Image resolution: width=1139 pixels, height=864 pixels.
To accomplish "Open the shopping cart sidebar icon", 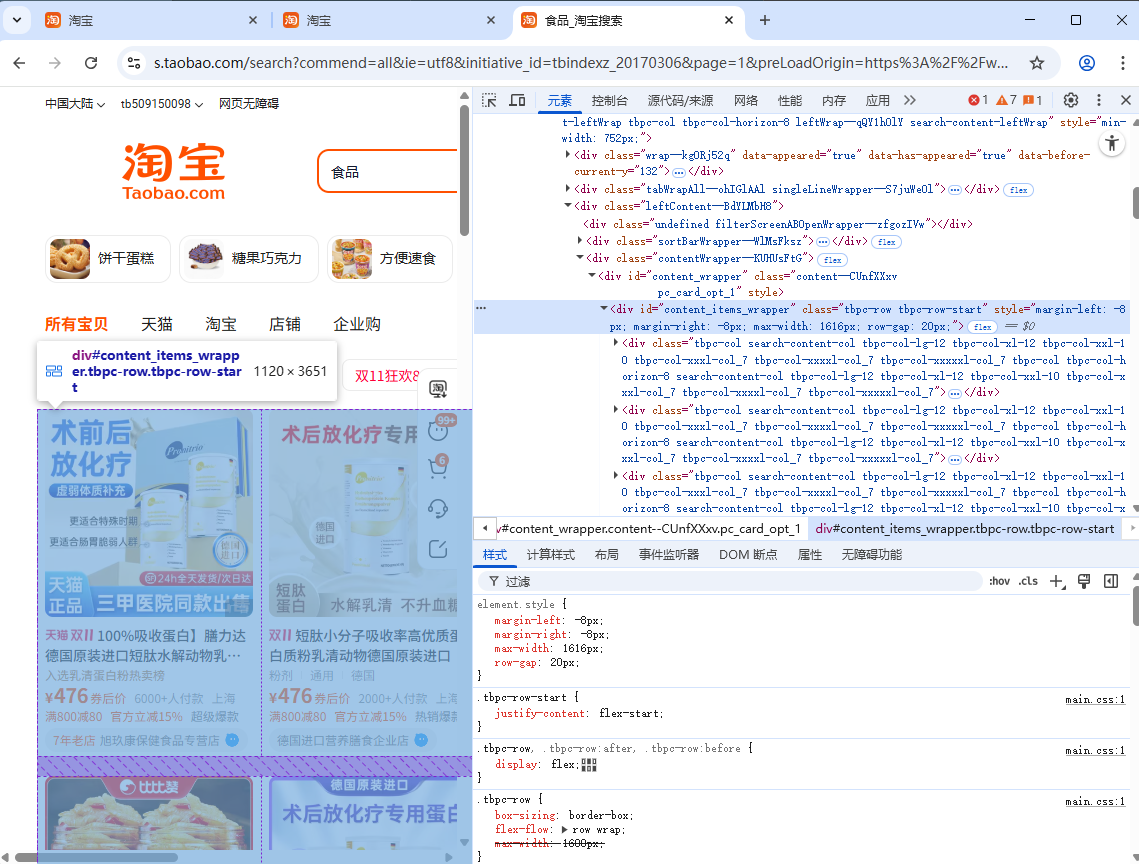I will (438, 467).
